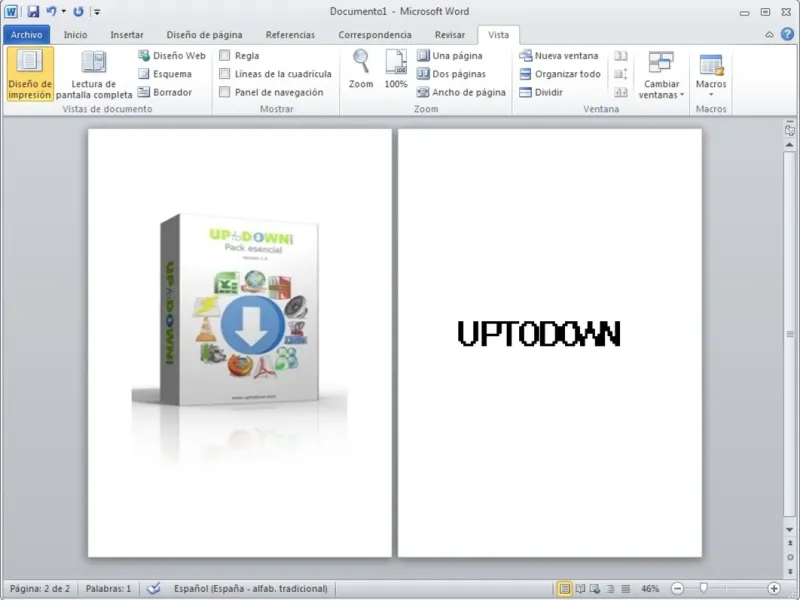
Task: Click the Vista tab
Action: [498, 35]
